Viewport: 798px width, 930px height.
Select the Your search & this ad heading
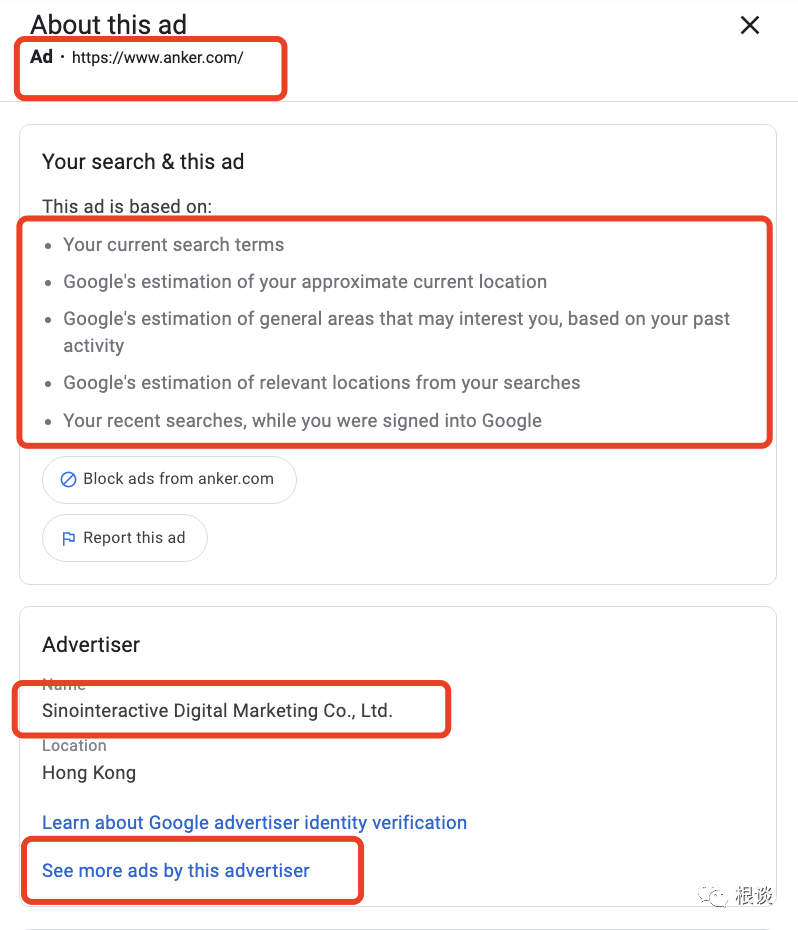tap(143, 161)
